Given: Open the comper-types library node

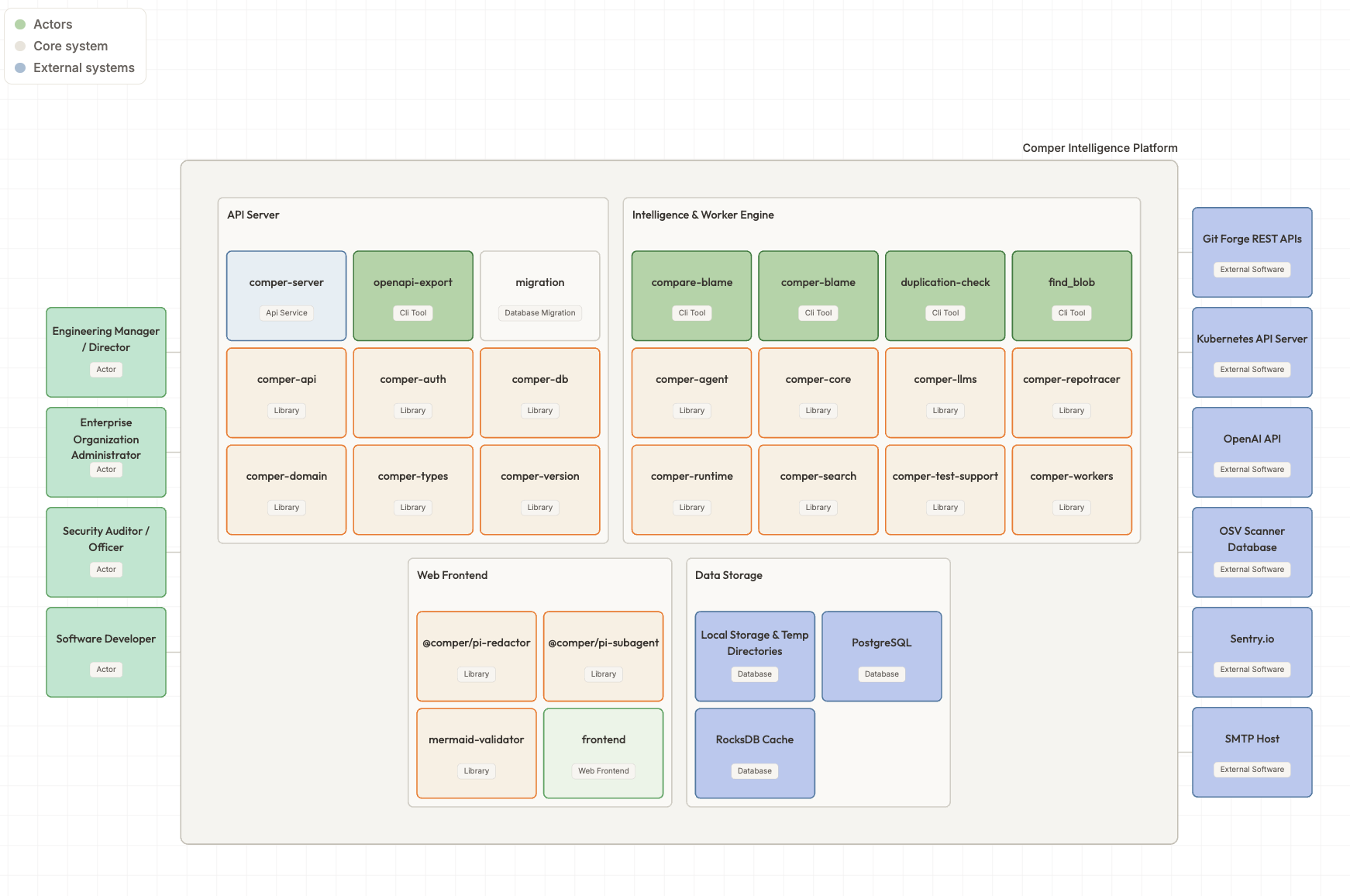Looking at the screenshot, I should coord(413,490).
